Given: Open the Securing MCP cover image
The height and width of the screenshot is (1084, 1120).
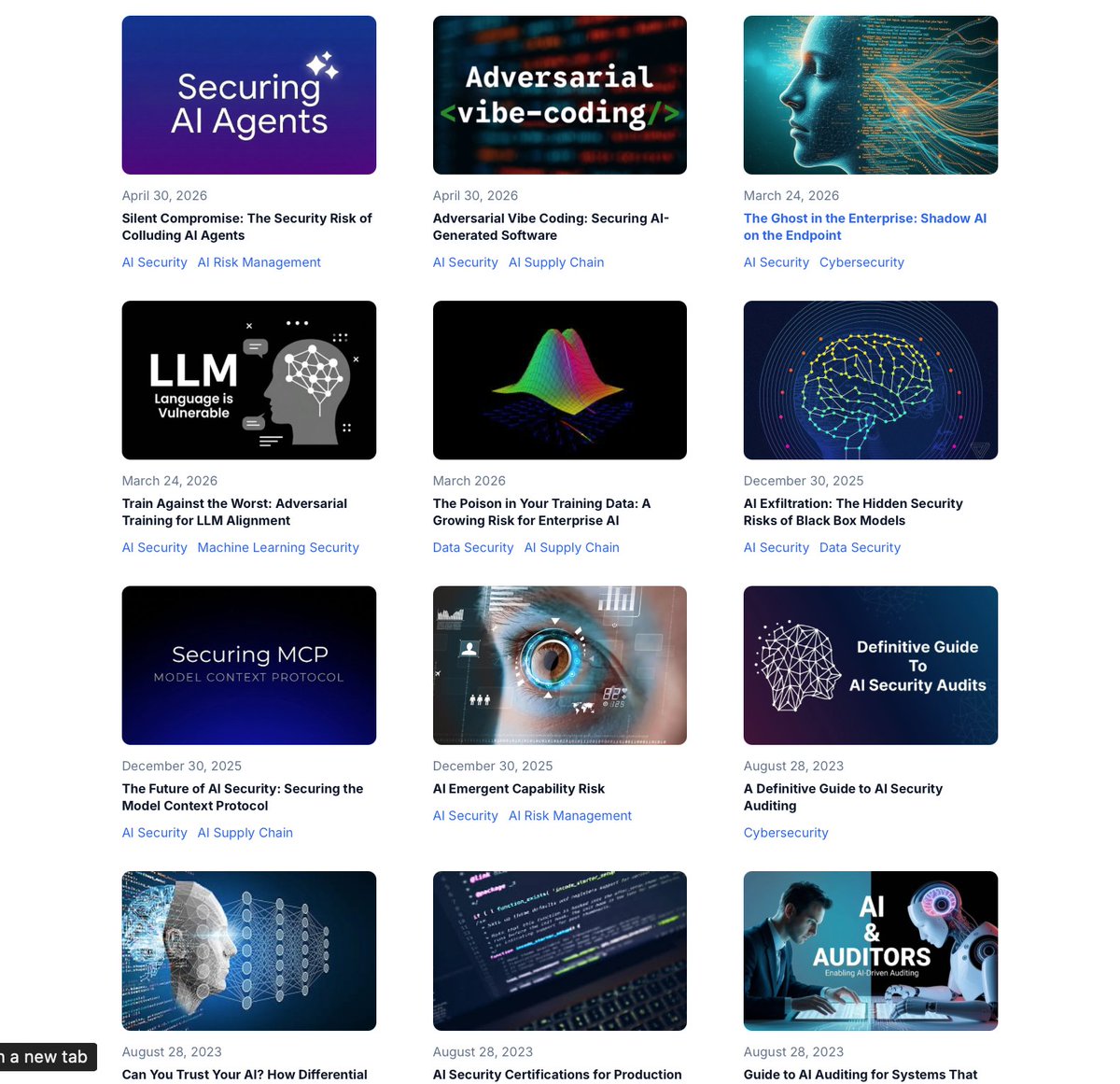Looking at the screenshot, I should [249, 666].
